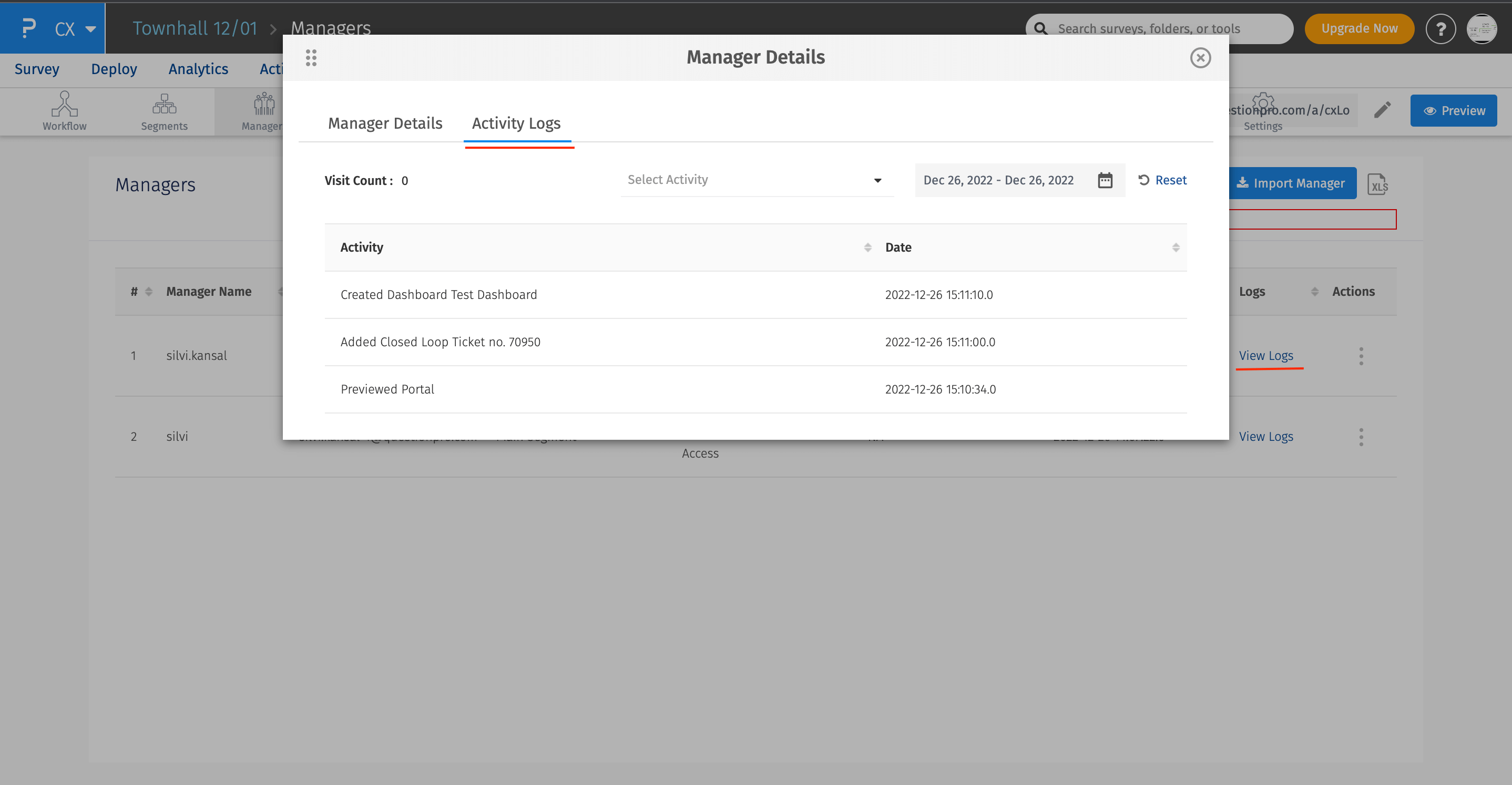Expand the Select Activity dropdown

click(x=756, y=180)
